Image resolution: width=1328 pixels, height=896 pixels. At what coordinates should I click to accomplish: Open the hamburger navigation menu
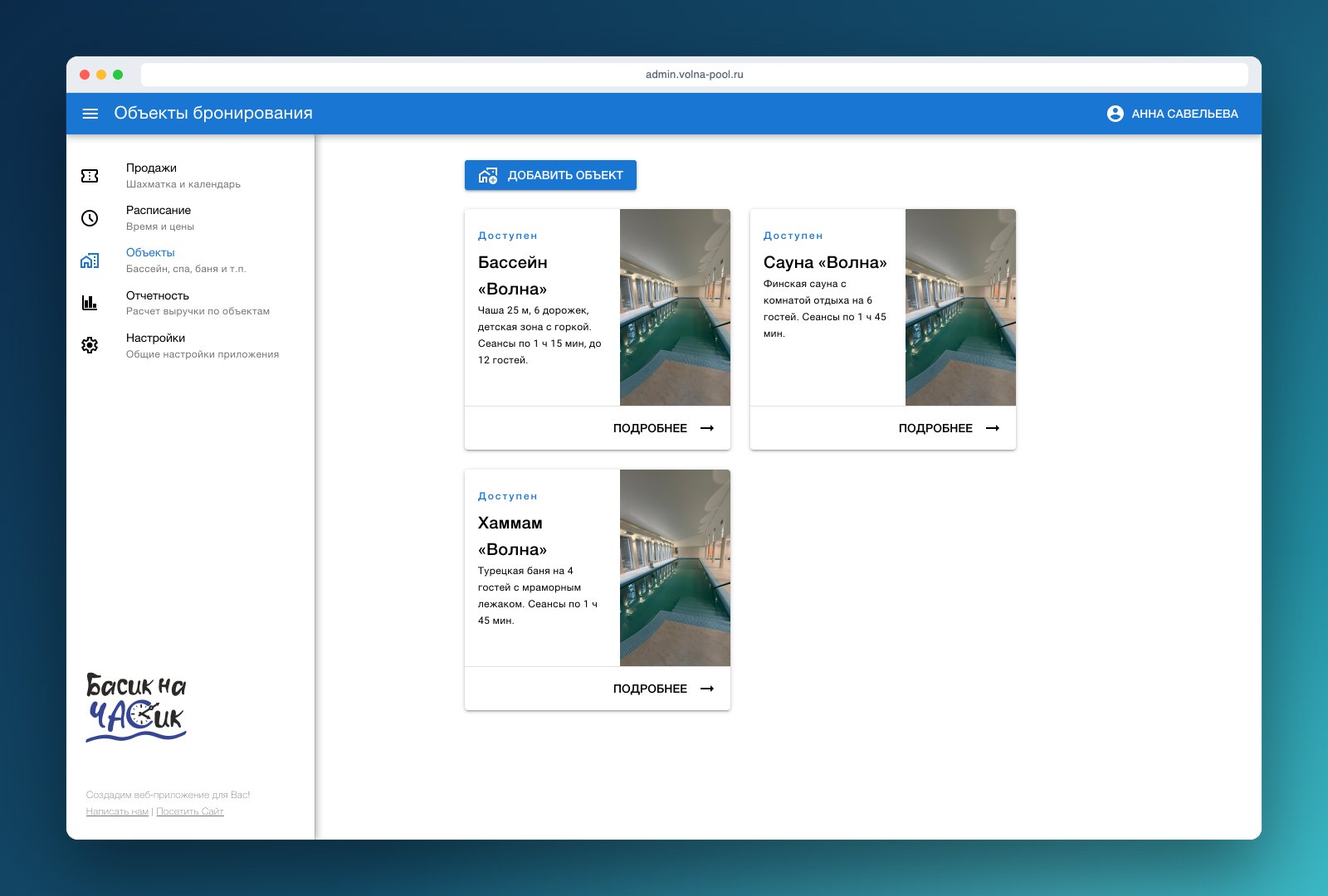90,114
